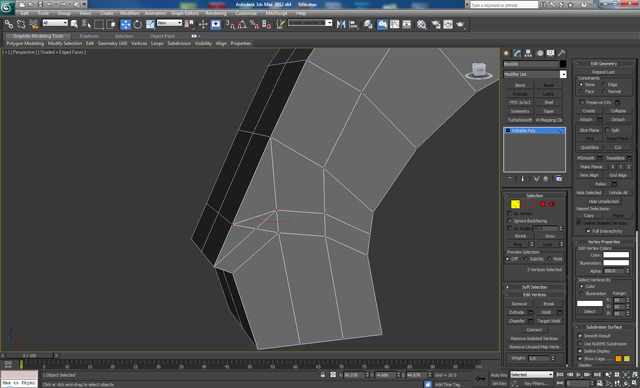The height and width of the screenshot is (388, 640).
Task: Select the Normal constraint radio button
Action: click(x=604, y=91)
